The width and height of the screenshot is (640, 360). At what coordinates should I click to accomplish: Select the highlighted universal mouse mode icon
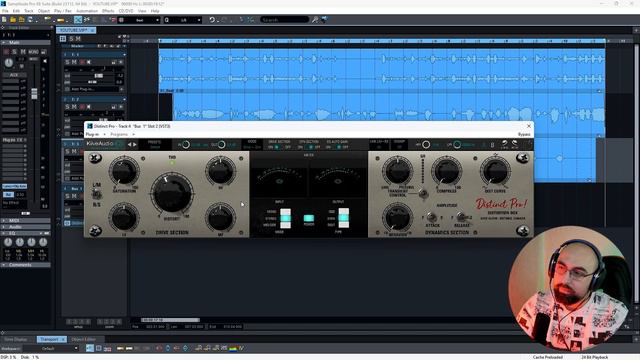(x=78, y=20)
